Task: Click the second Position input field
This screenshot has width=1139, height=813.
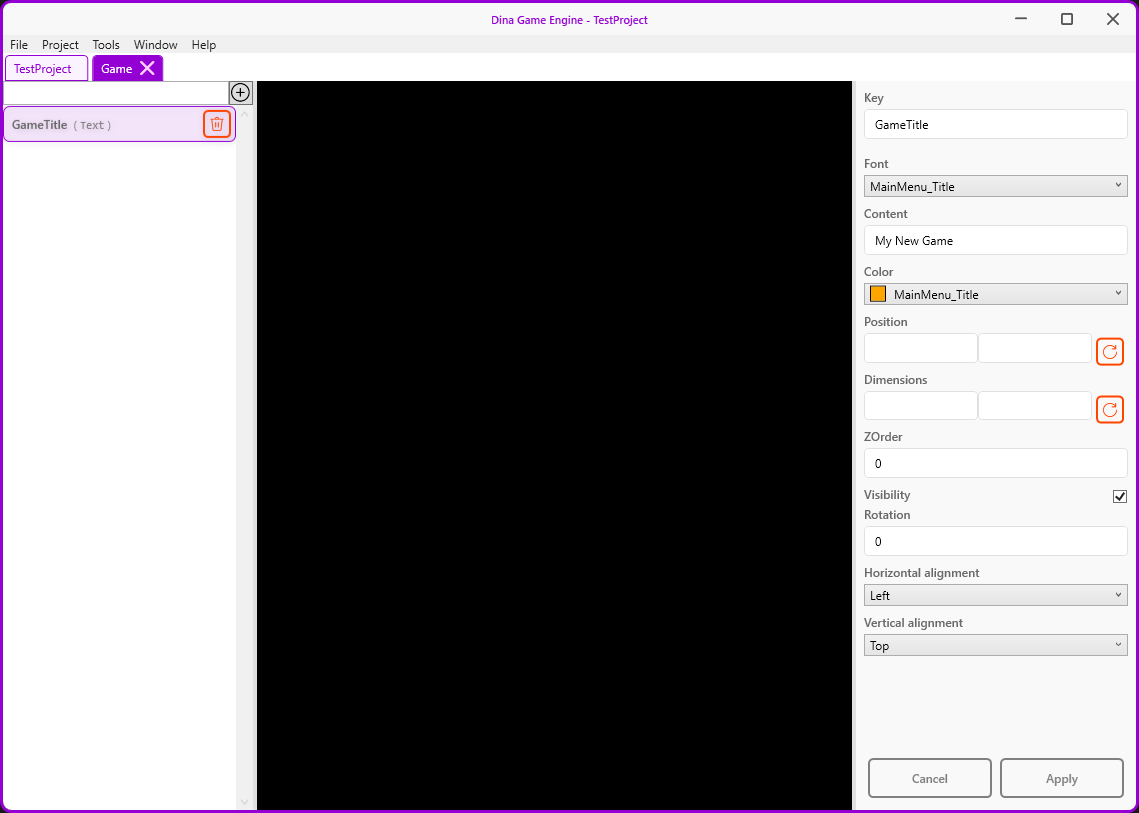Action: pos(1034,348)
